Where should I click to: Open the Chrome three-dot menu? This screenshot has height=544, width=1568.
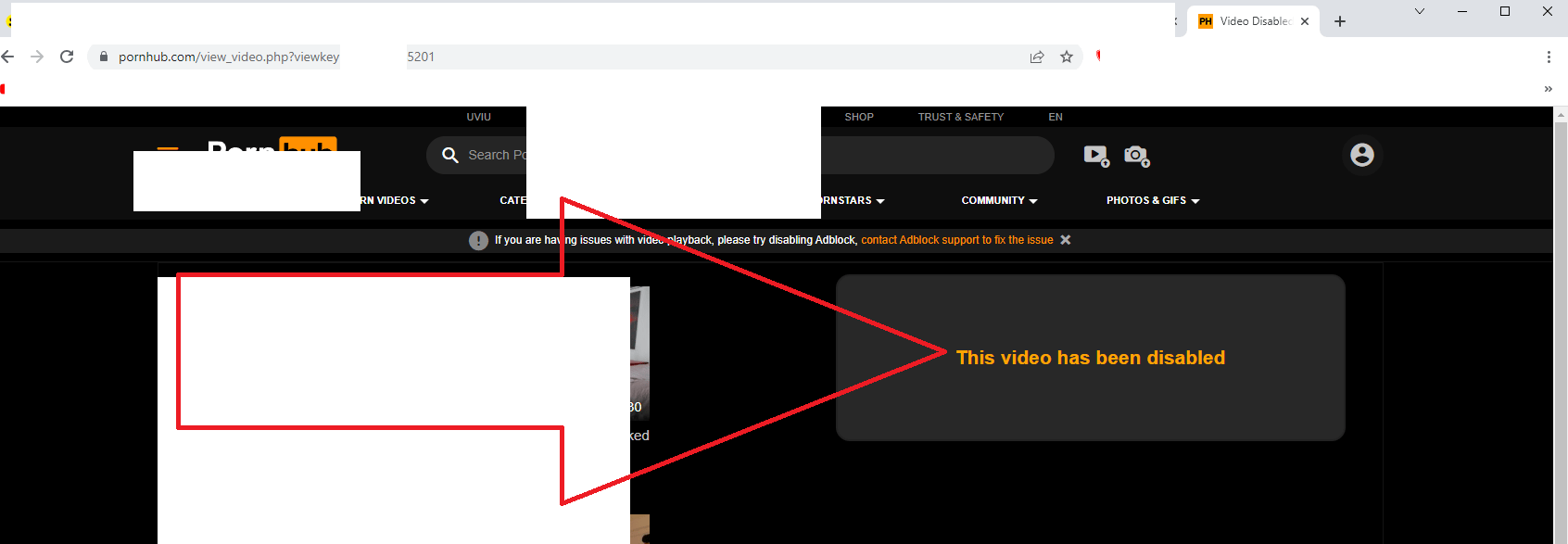coord(1549,57)
